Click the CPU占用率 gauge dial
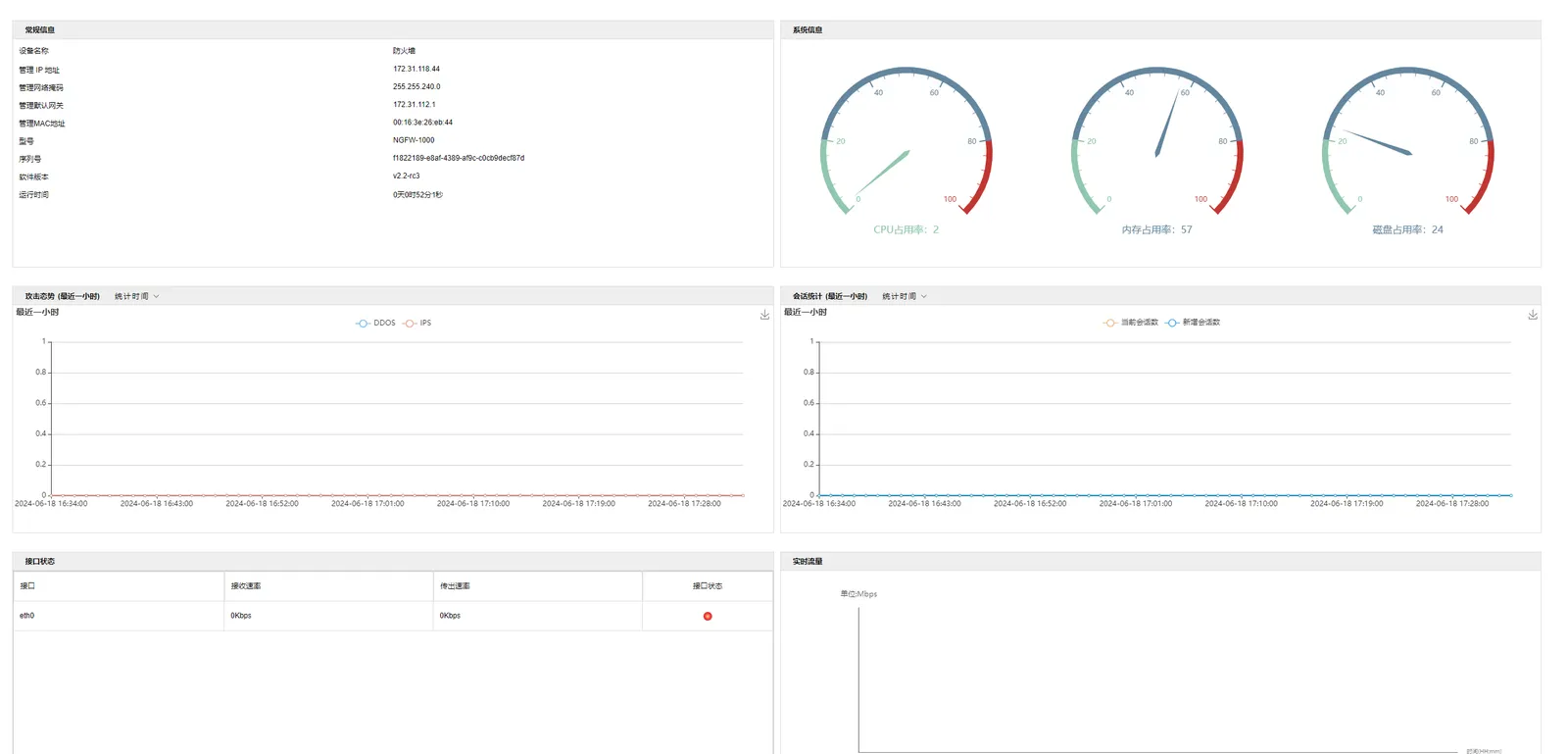Screen dimensions: 1568x754 pos(906,142)
